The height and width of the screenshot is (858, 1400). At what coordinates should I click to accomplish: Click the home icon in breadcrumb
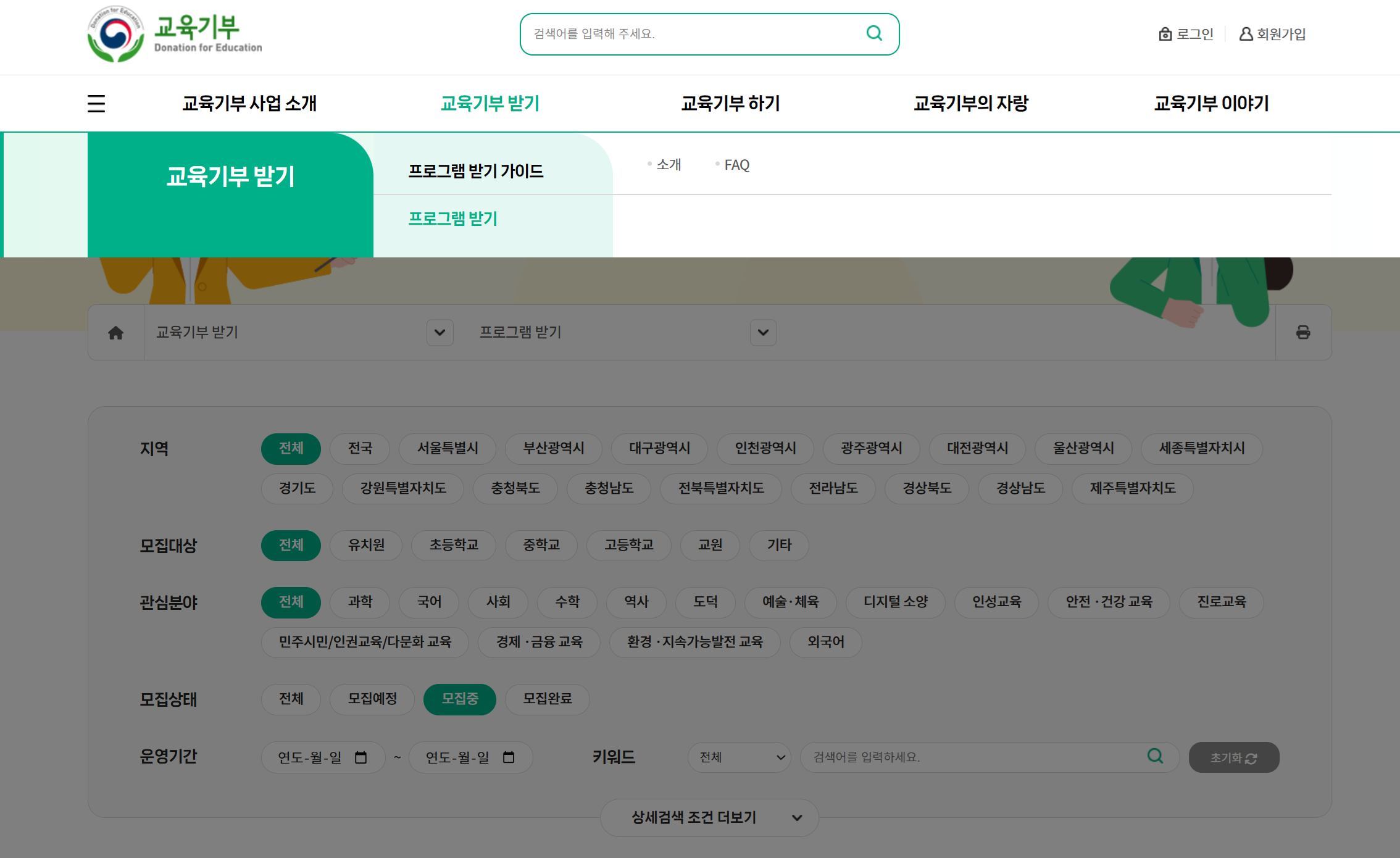click(x=115, y=333)
